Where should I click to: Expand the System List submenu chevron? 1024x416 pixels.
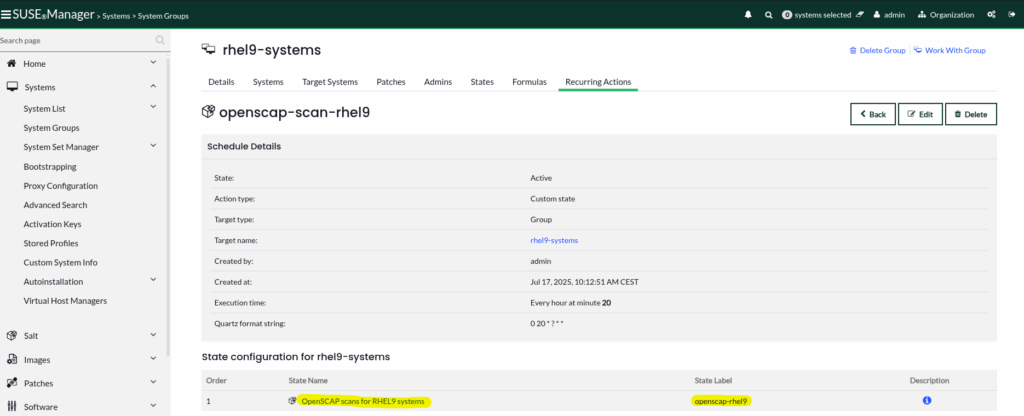click(153, 107)
